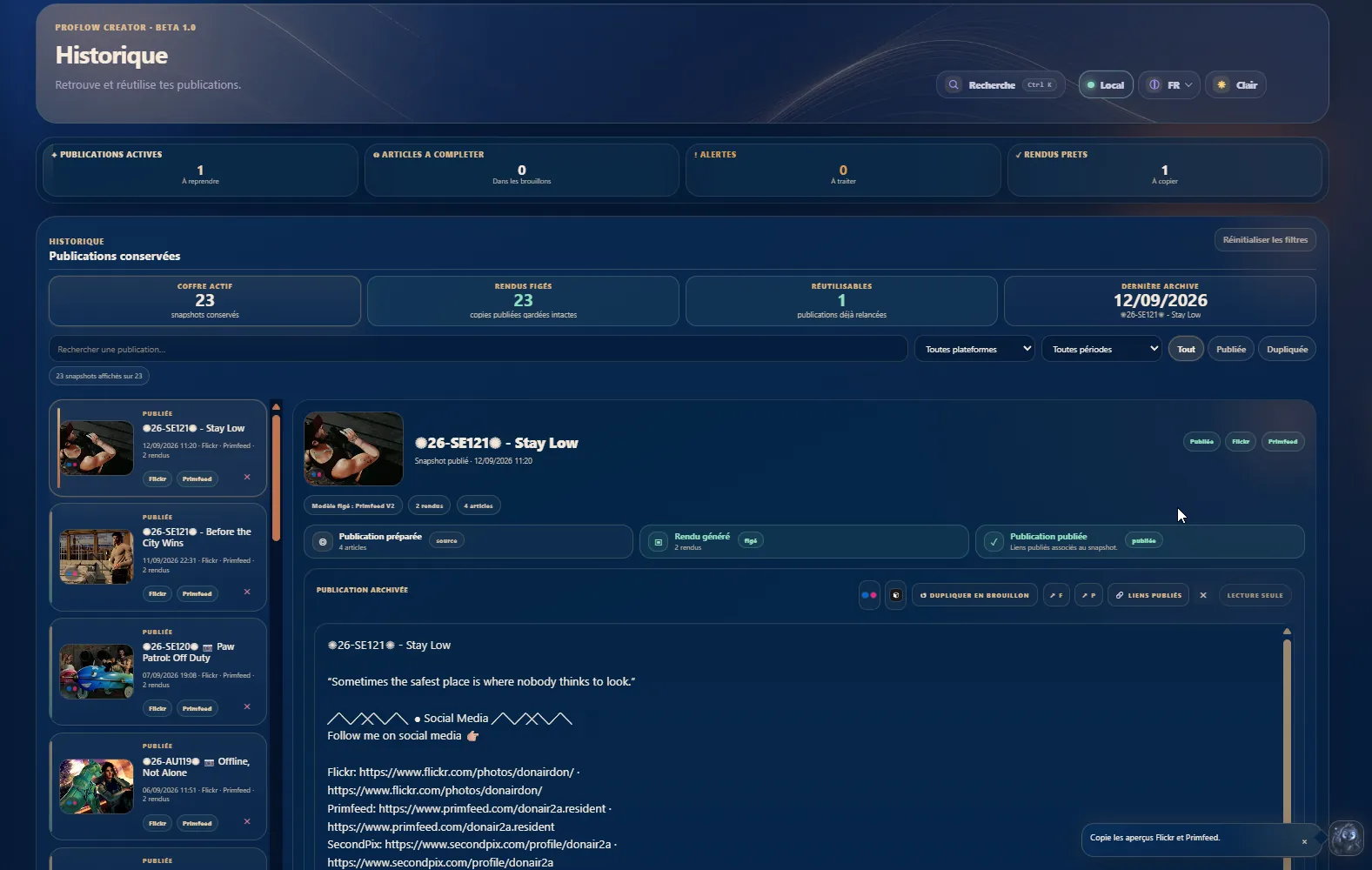The width and height of the screenshot is (1372, 870).
Task: Open the Offline, Not Alone thumbnail
Action: (96, 786)
